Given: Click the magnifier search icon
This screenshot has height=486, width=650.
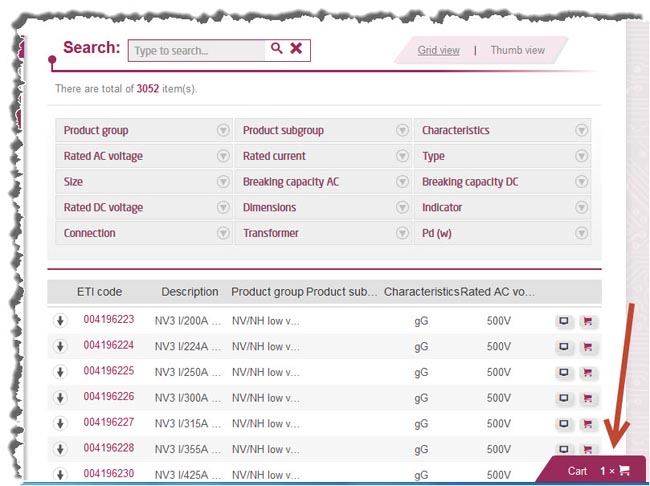Looking at the screenshot, I should 276,49.
